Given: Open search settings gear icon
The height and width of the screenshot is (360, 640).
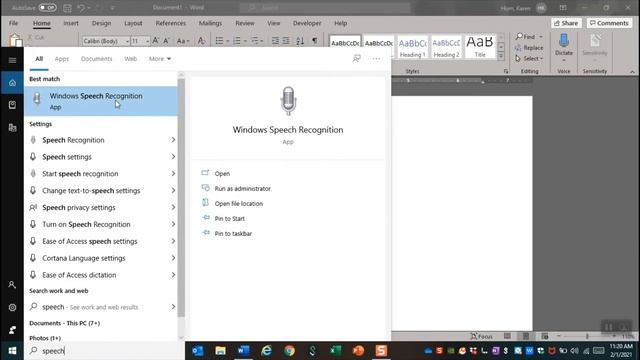Looking at the screenshot, I should click(x=12, y=307).
